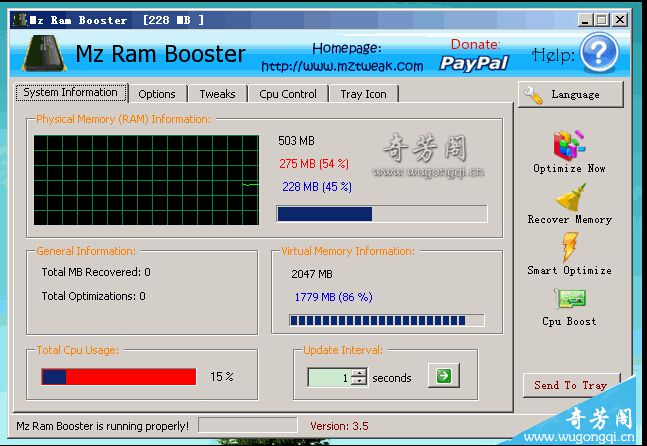The image size is (647, 446).
Task: Increase update interval with up arrow
Action: pyautogui.click(x=359, y=373)
